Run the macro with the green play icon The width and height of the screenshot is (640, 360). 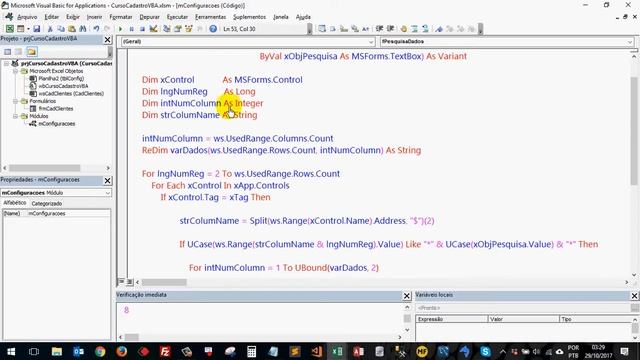coord(120,29)
